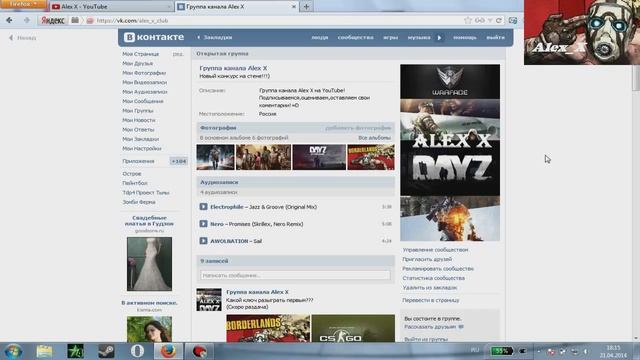
Task: Click the VKontakte logo in header
Action: point(154,37)
